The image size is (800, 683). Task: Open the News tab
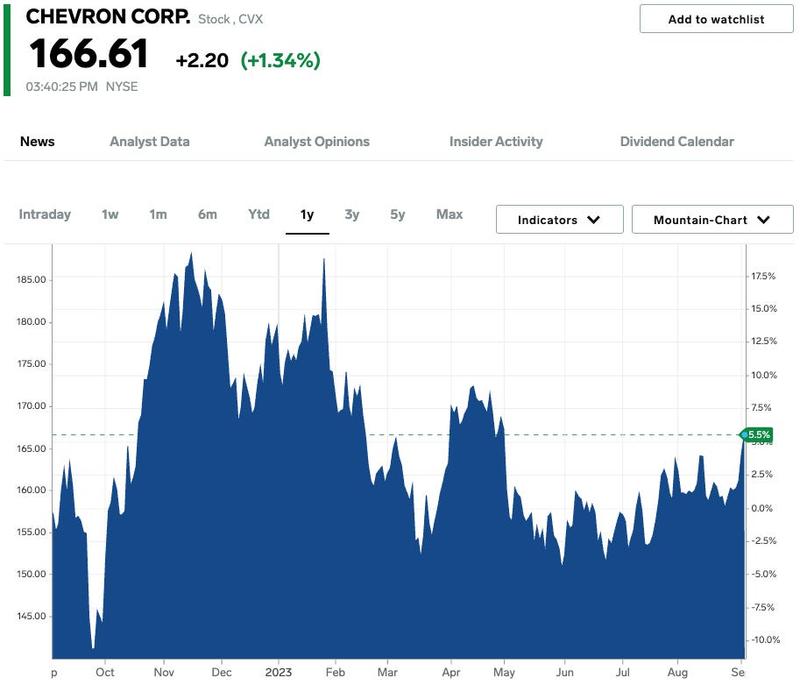pos(37,141)
